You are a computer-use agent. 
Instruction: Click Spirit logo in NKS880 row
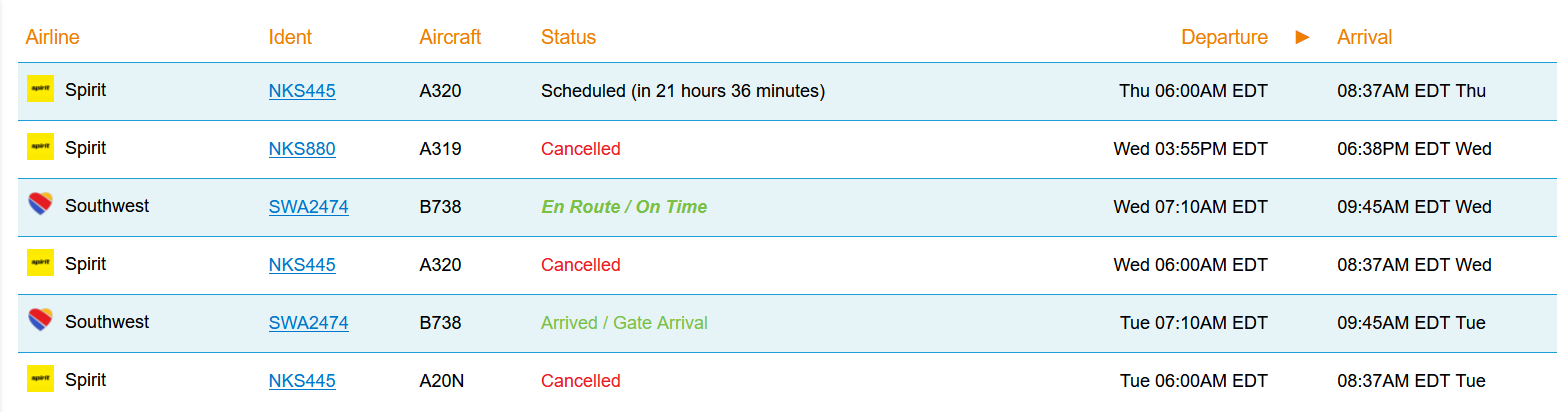pos(40,147)
